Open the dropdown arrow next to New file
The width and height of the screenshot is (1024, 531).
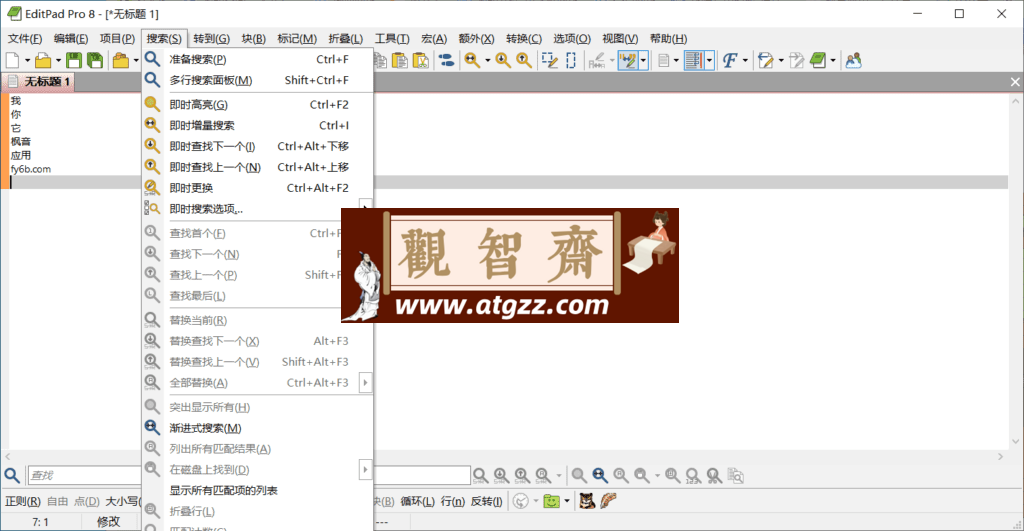(27, 61)
